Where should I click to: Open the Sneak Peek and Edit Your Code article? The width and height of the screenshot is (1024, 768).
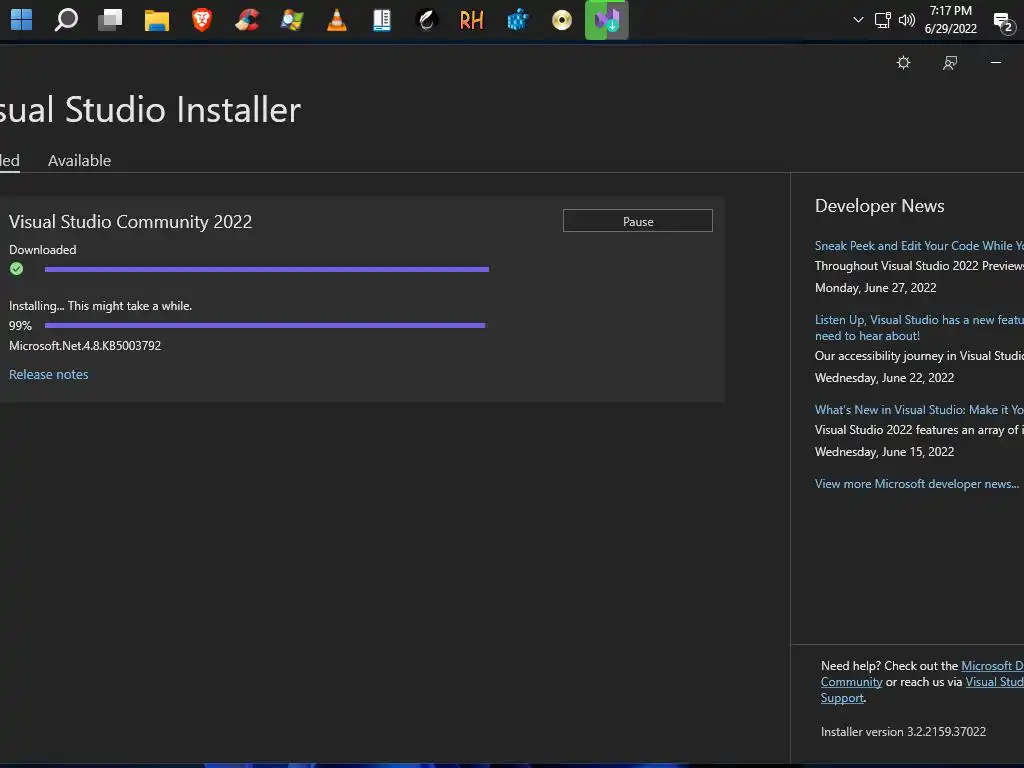[x=919, y=246]
